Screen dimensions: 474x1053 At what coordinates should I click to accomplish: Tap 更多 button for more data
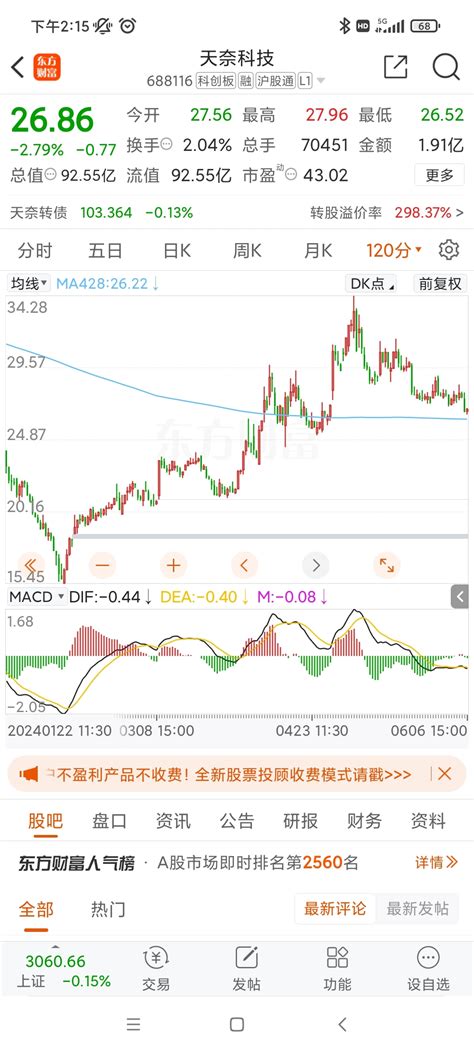(x=439, y=175)
